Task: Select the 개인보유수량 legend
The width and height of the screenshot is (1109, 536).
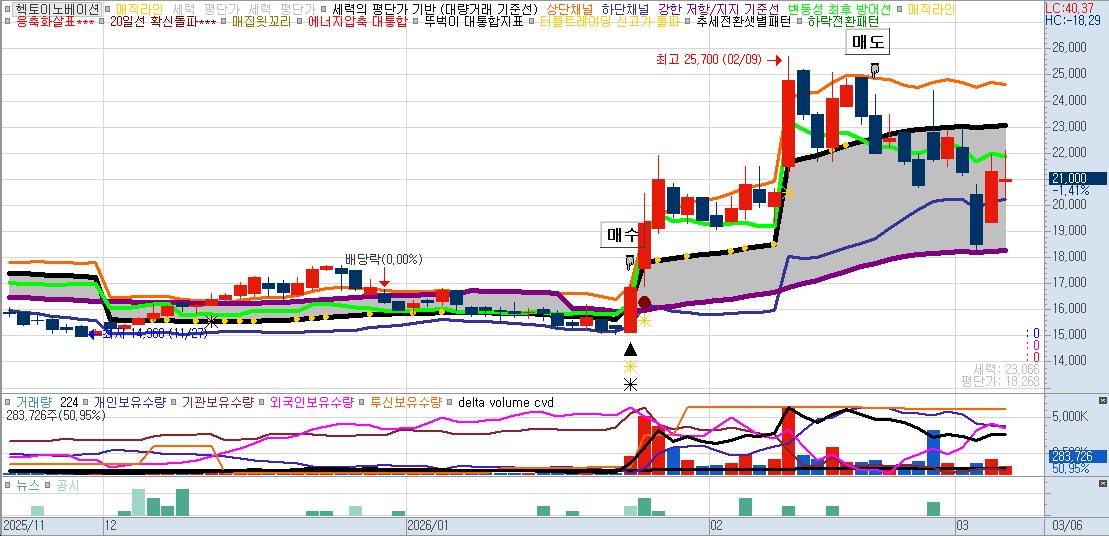Action: tap(129, 403)
